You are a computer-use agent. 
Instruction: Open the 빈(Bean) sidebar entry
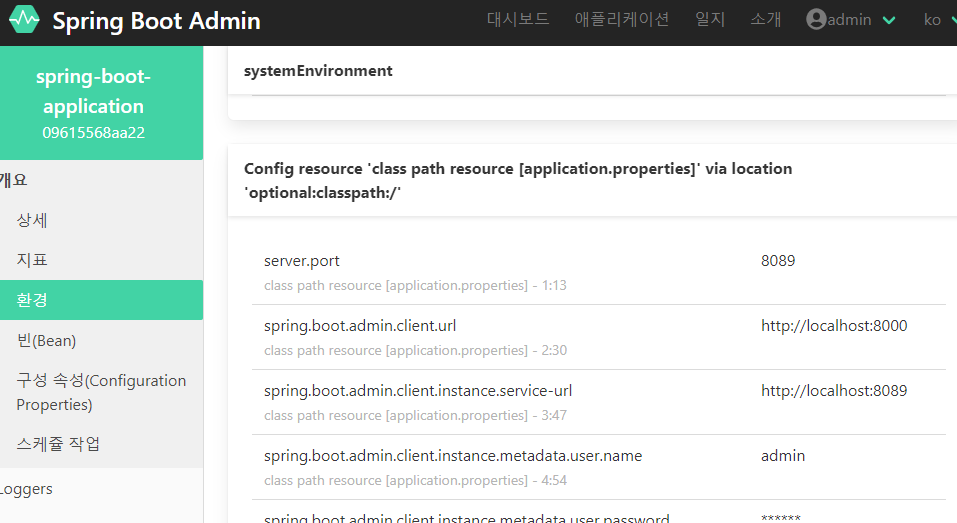click(101, 340)
